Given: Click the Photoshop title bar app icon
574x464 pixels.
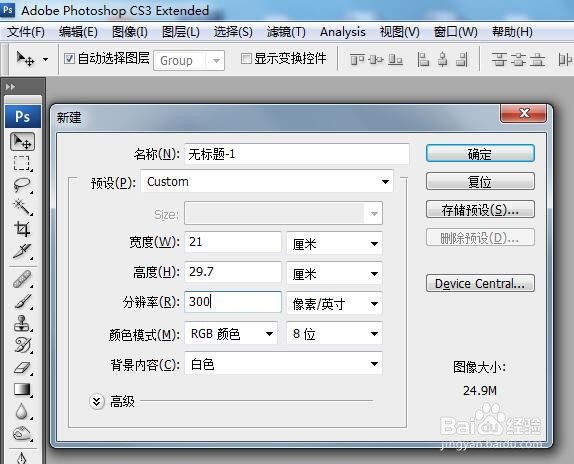Looking at the screenshot, I should pyautogui.click(x=8, y=10).
